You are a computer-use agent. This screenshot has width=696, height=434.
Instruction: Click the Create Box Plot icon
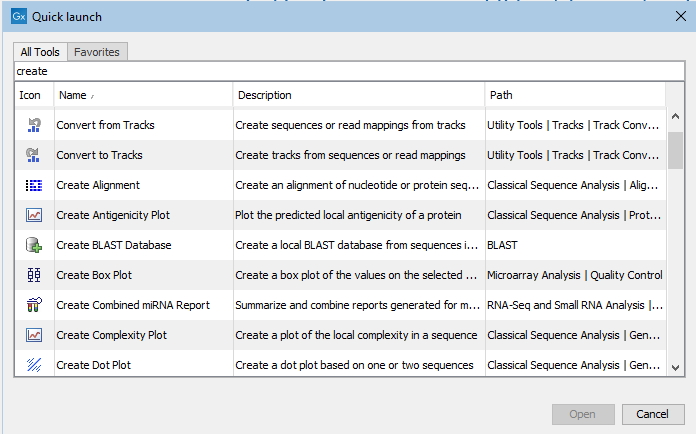(34, 275)
